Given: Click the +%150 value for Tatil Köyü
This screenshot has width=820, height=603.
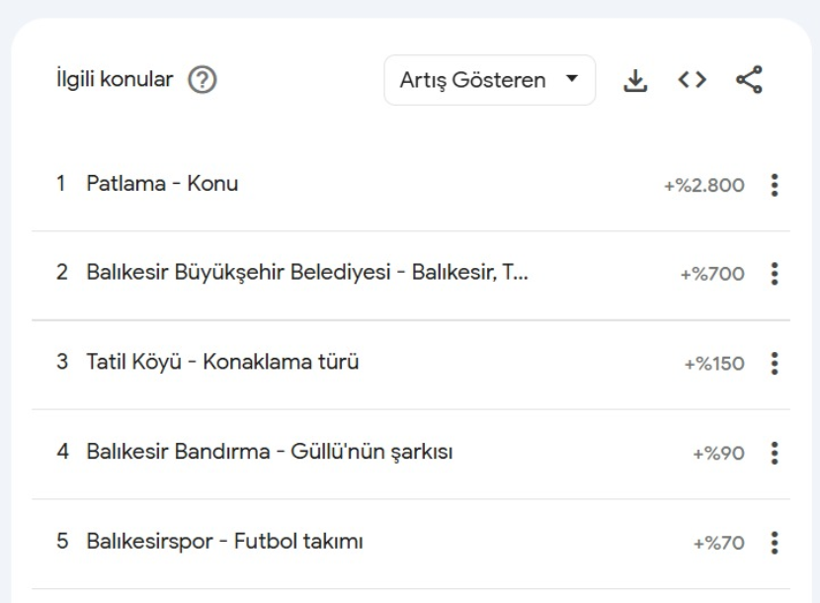Looking at the screenshot, I should 714,364.
